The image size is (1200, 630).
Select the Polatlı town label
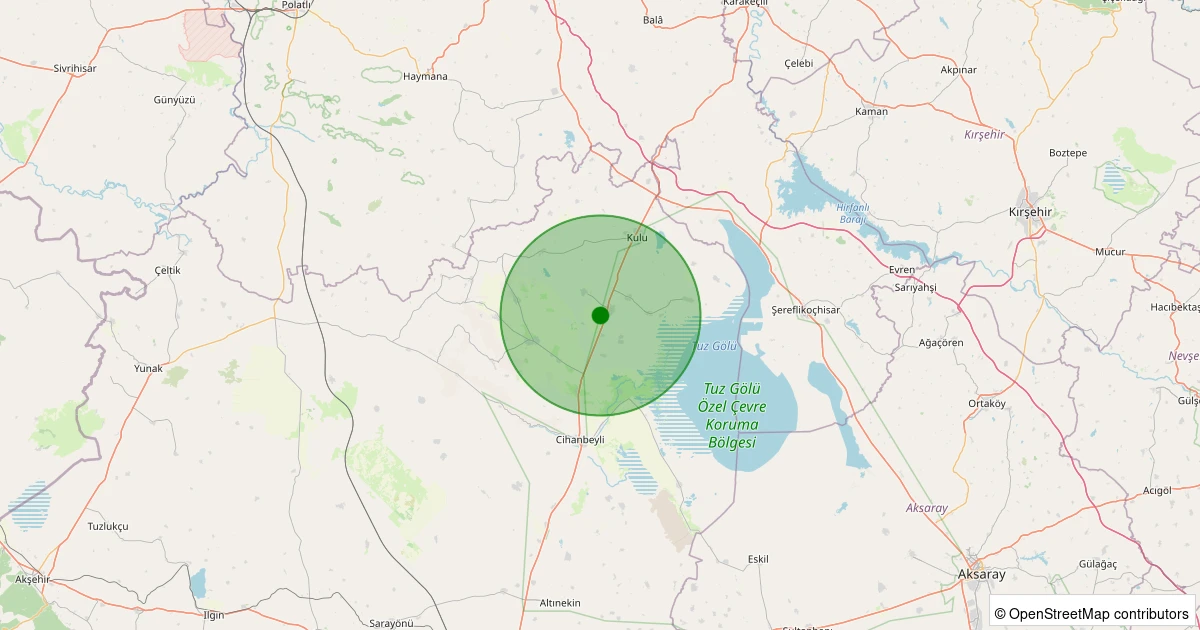click(x=297, y=5)
